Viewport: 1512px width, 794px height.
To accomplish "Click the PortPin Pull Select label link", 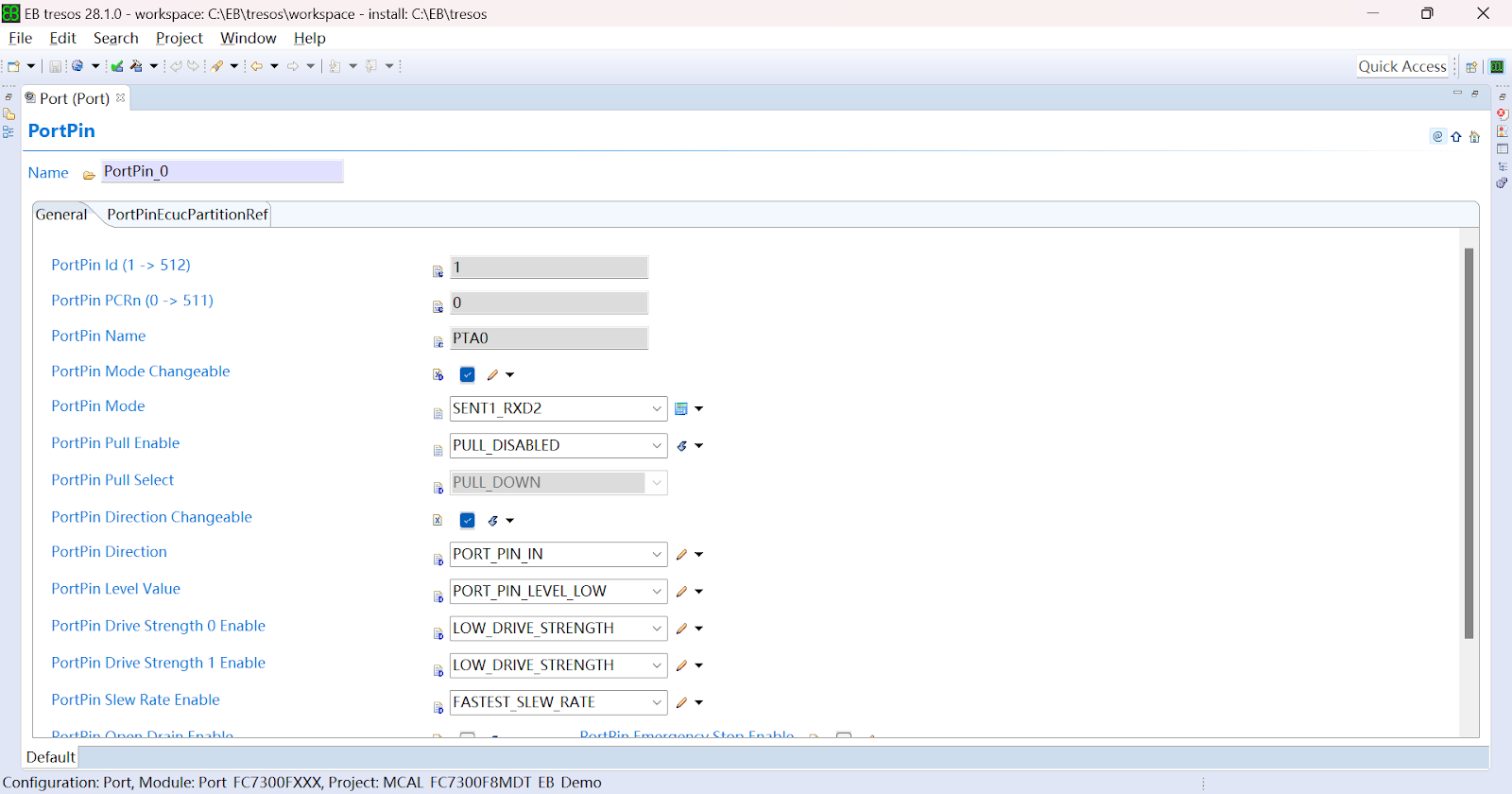I will (x=112, y=480).
